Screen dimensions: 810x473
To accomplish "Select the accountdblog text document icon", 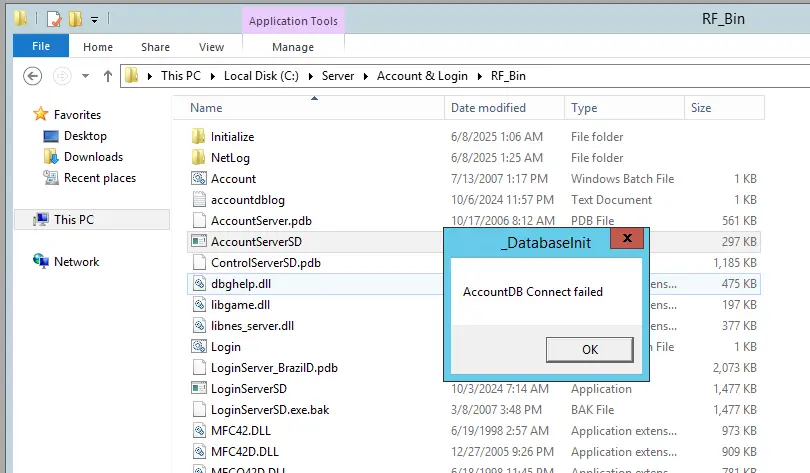I will click(x=199, y=199).
